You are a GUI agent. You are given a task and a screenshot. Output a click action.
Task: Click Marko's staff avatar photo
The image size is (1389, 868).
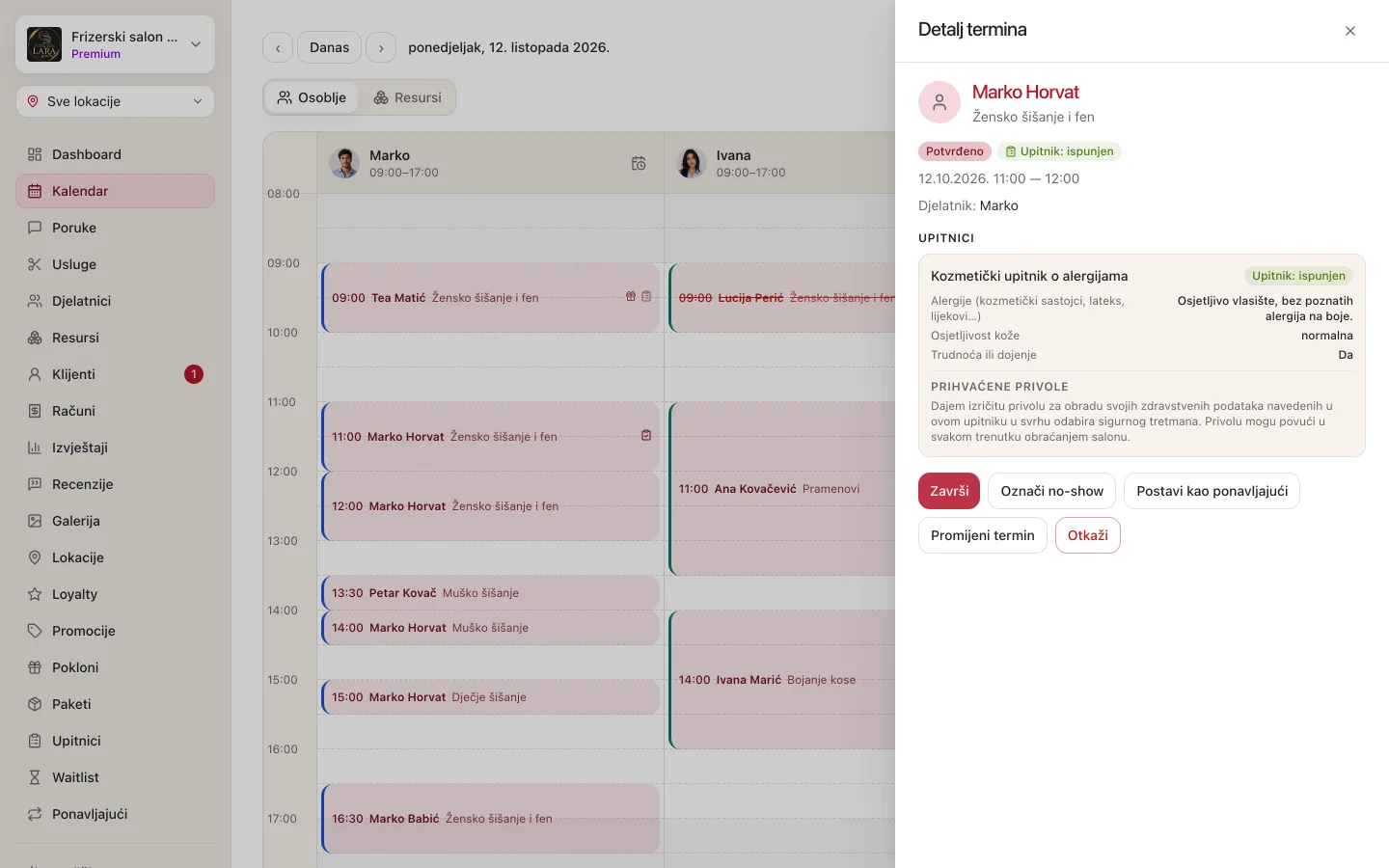(x=344, y=163)
